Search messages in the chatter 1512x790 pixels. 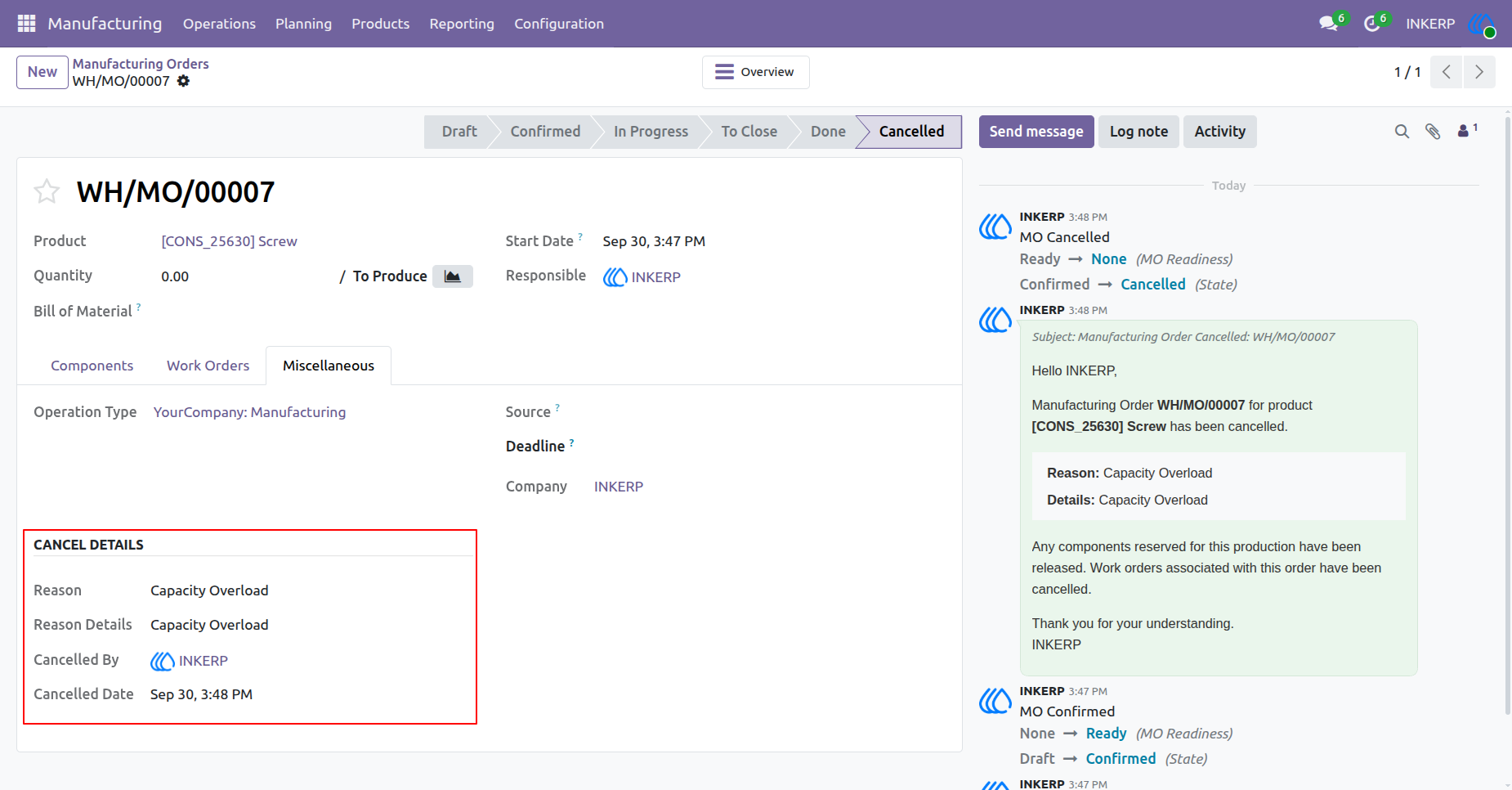pos(1402,132)
